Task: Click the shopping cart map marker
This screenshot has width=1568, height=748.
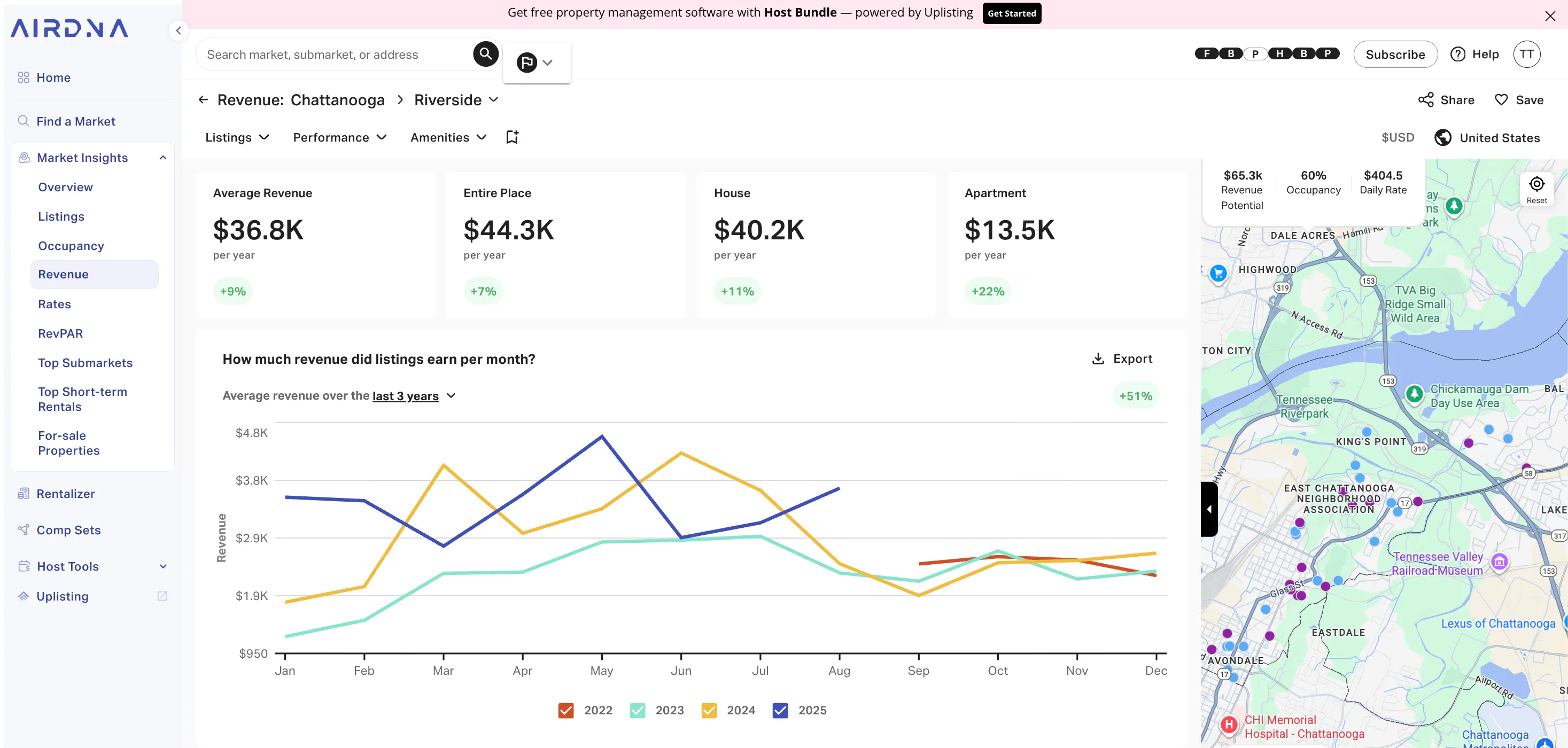Action: pyautogui.click(x=1218, y=274)
